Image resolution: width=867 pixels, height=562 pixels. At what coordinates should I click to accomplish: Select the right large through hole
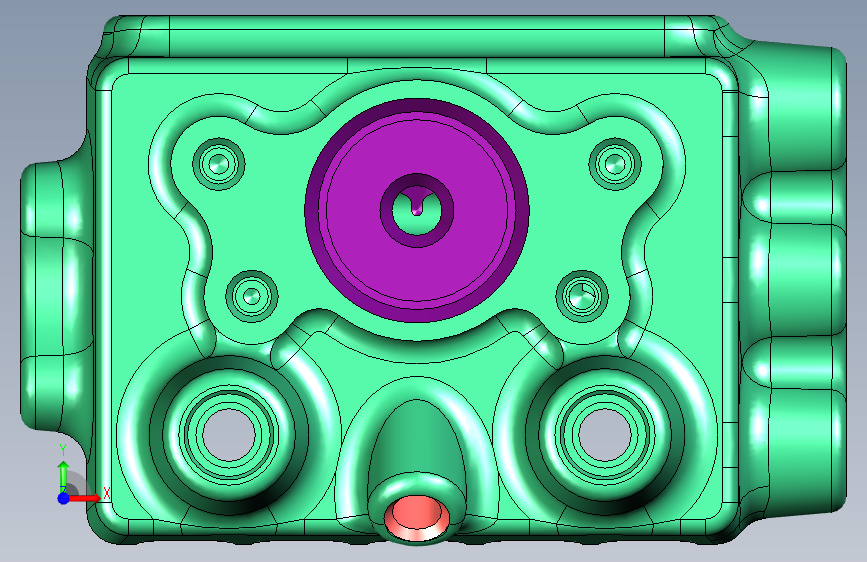(604, 435)
